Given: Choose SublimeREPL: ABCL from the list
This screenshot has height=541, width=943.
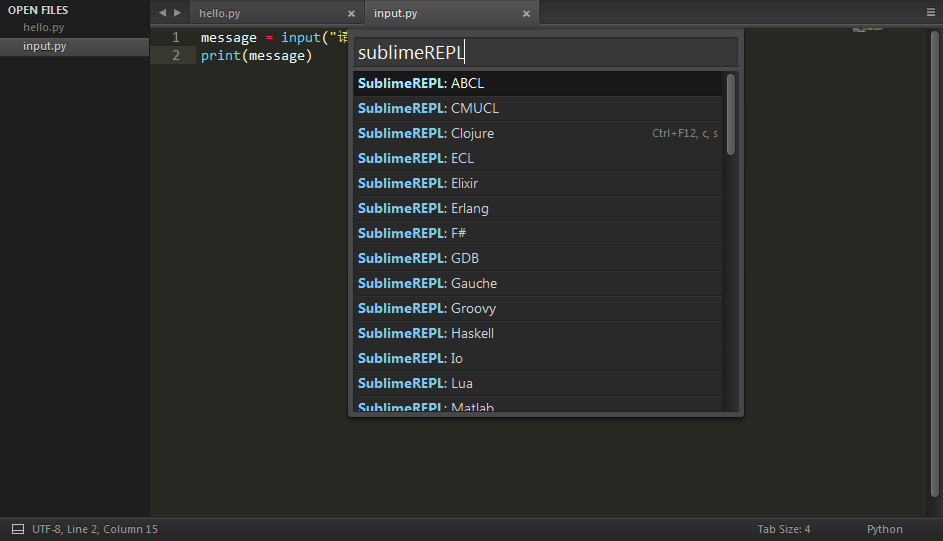Looking at the screenshot, I should [537, 83].
